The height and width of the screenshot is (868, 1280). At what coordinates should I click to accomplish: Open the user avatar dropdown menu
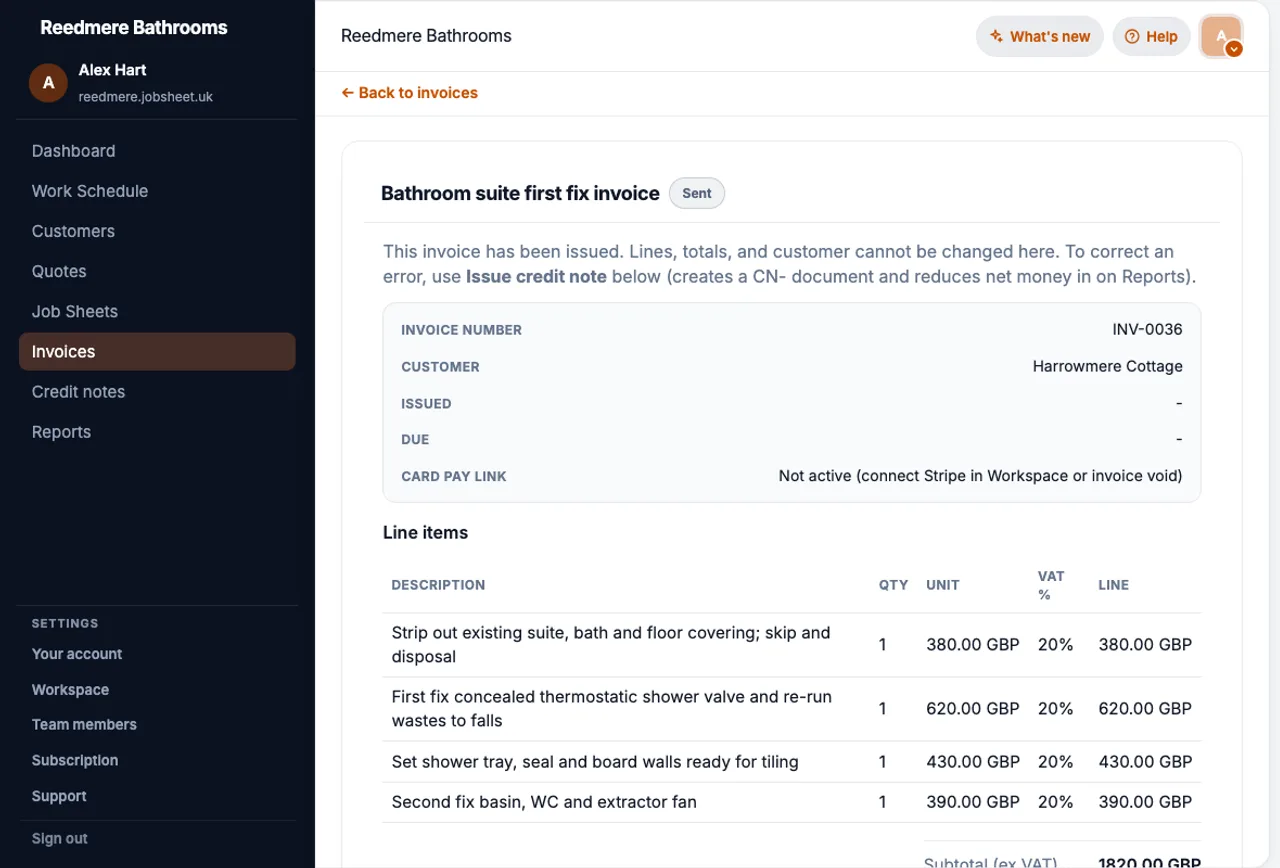coord(1221,37)
